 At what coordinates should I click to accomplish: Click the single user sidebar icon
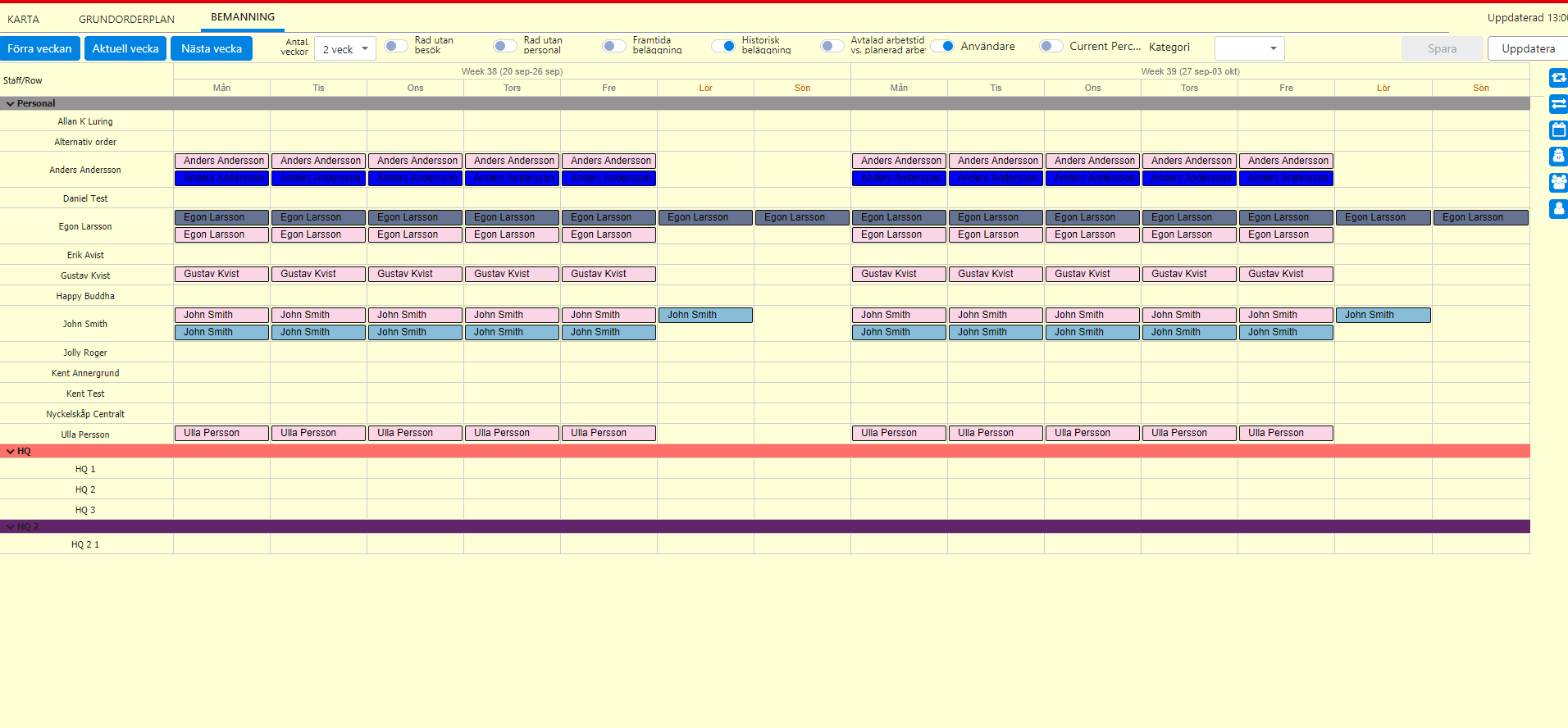[x=1558, y=208]
